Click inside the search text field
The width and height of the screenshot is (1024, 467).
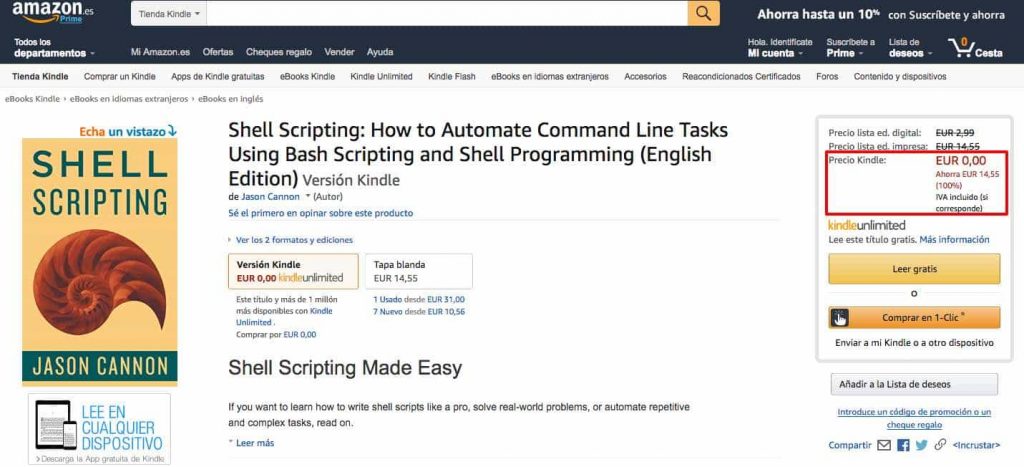447,14
